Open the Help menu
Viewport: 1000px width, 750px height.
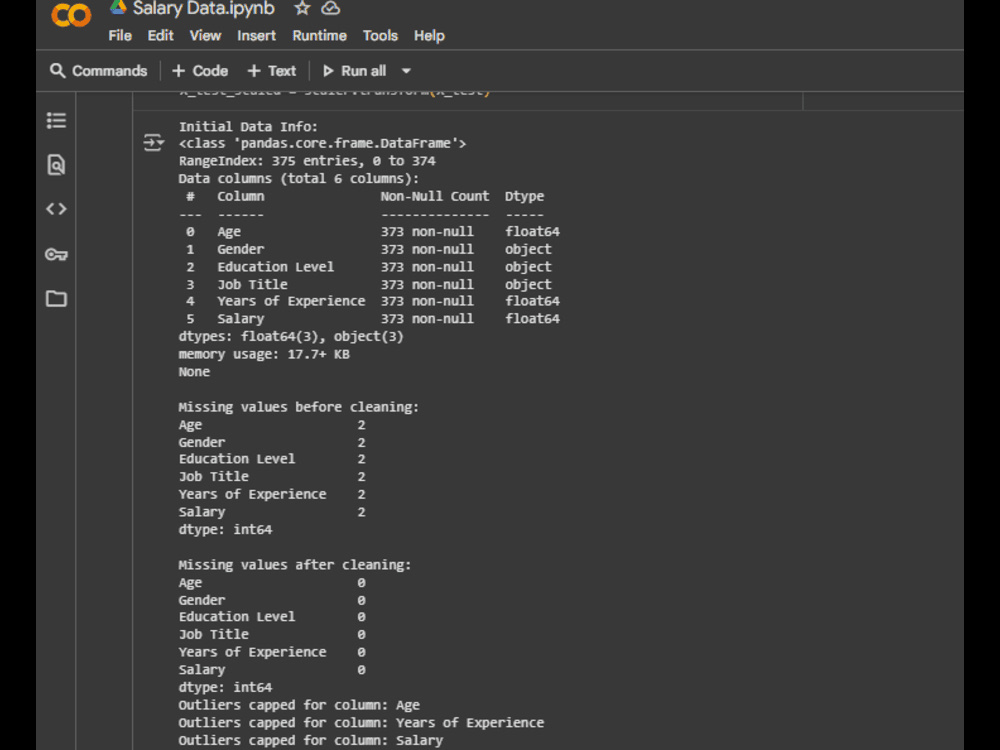click(429, 36)
